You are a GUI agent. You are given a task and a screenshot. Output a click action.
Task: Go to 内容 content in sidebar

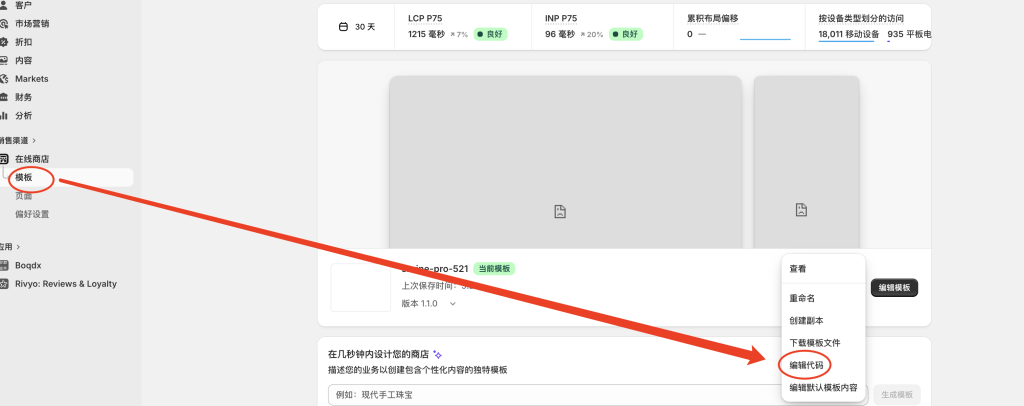pos(23,60)
